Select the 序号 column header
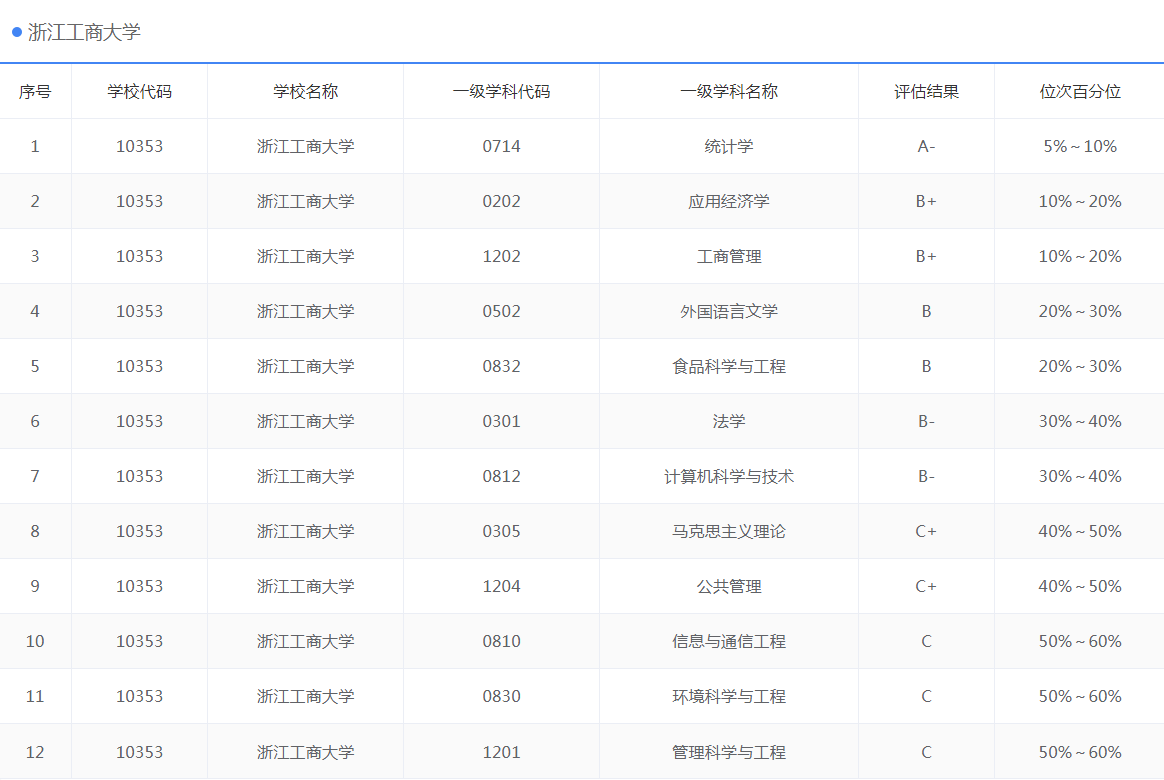The width and height of the screenshot is (1164, 780). [x=35, y=91]
